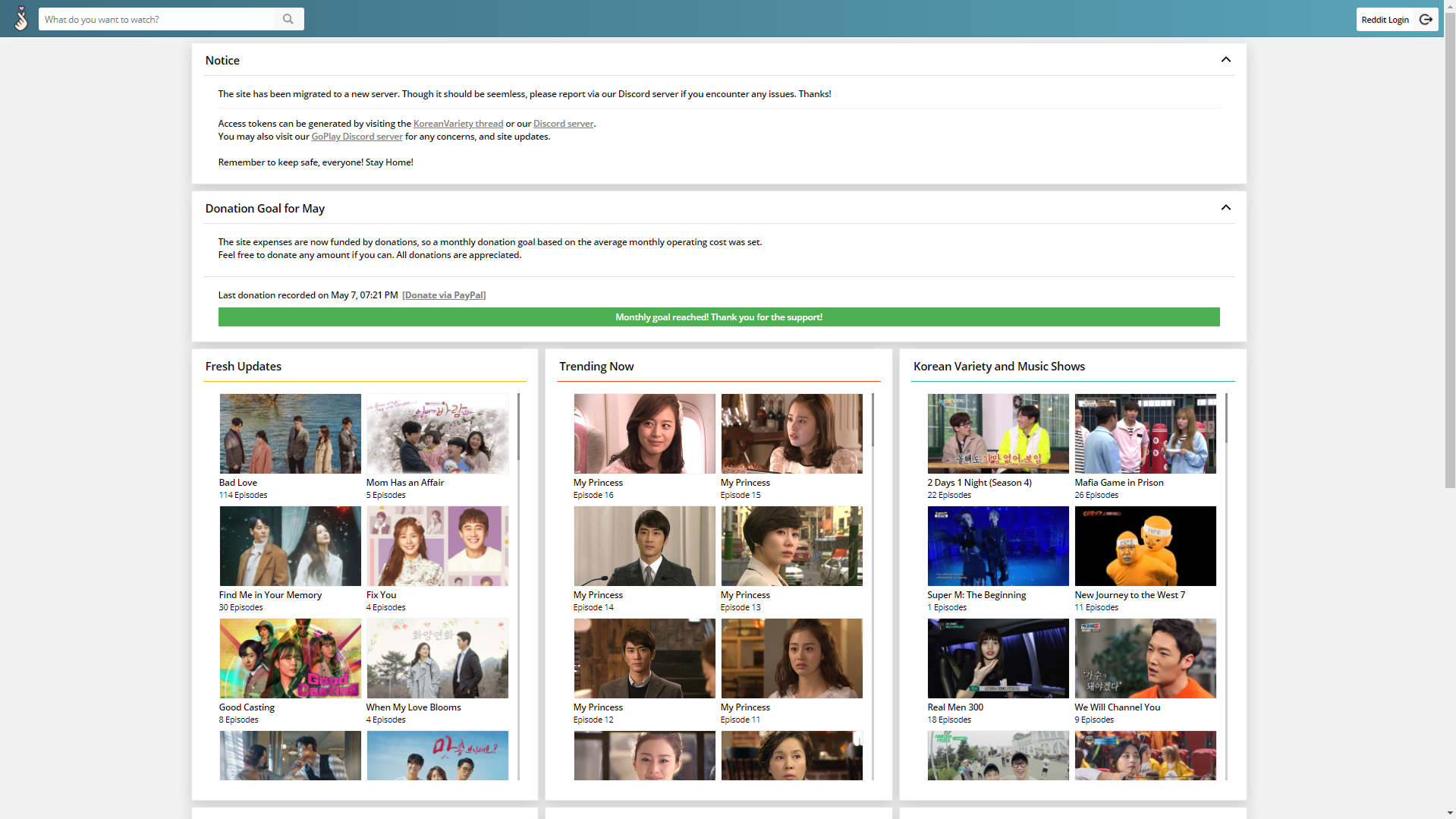Open the Find Me in Your Memory thumbnail

pos(290,546)
